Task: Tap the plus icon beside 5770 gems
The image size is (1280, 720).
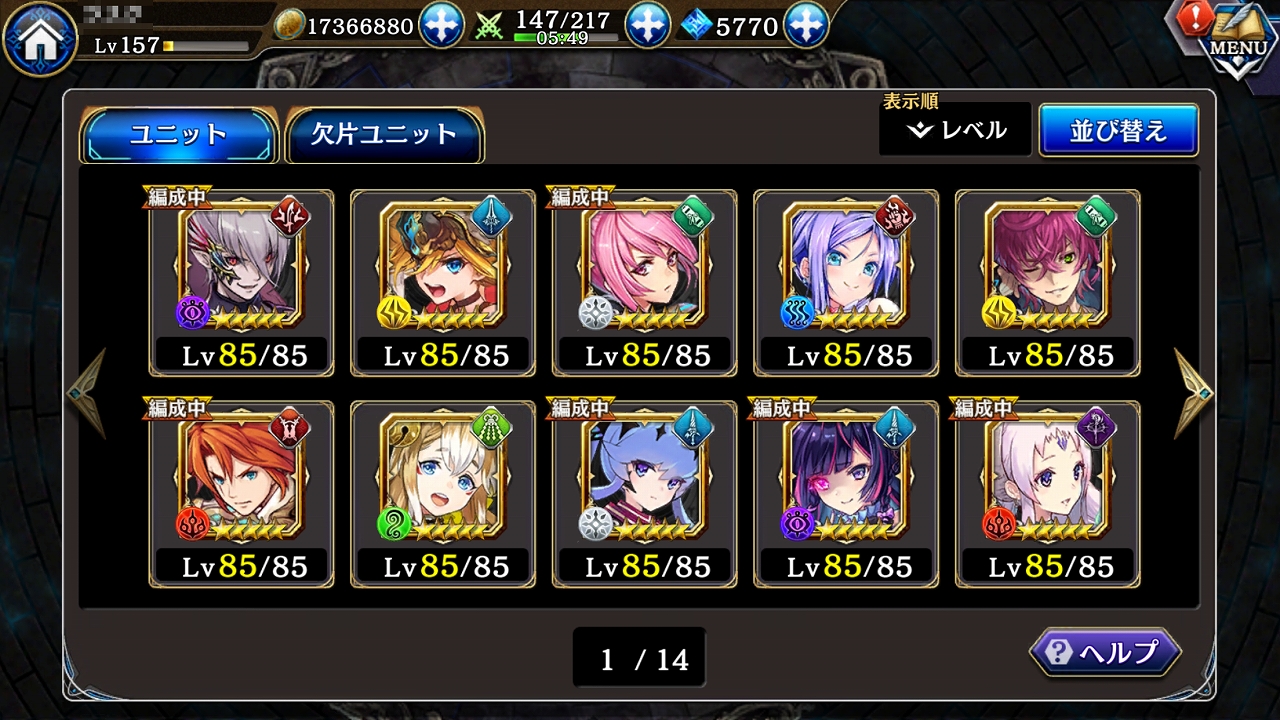Action: pos(806,25)
